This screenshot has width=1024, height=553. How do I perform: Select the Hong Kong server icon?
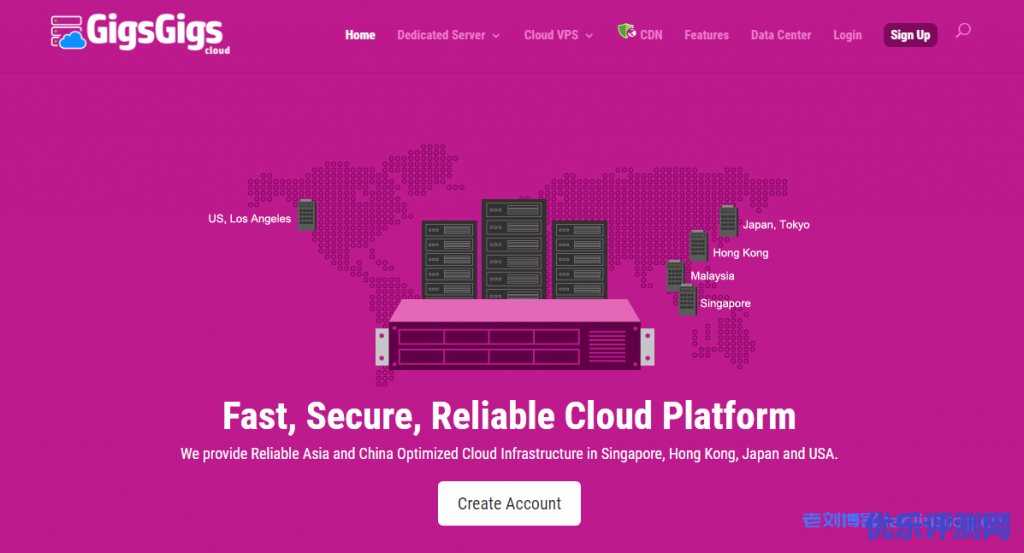click(x=699, y=245)
